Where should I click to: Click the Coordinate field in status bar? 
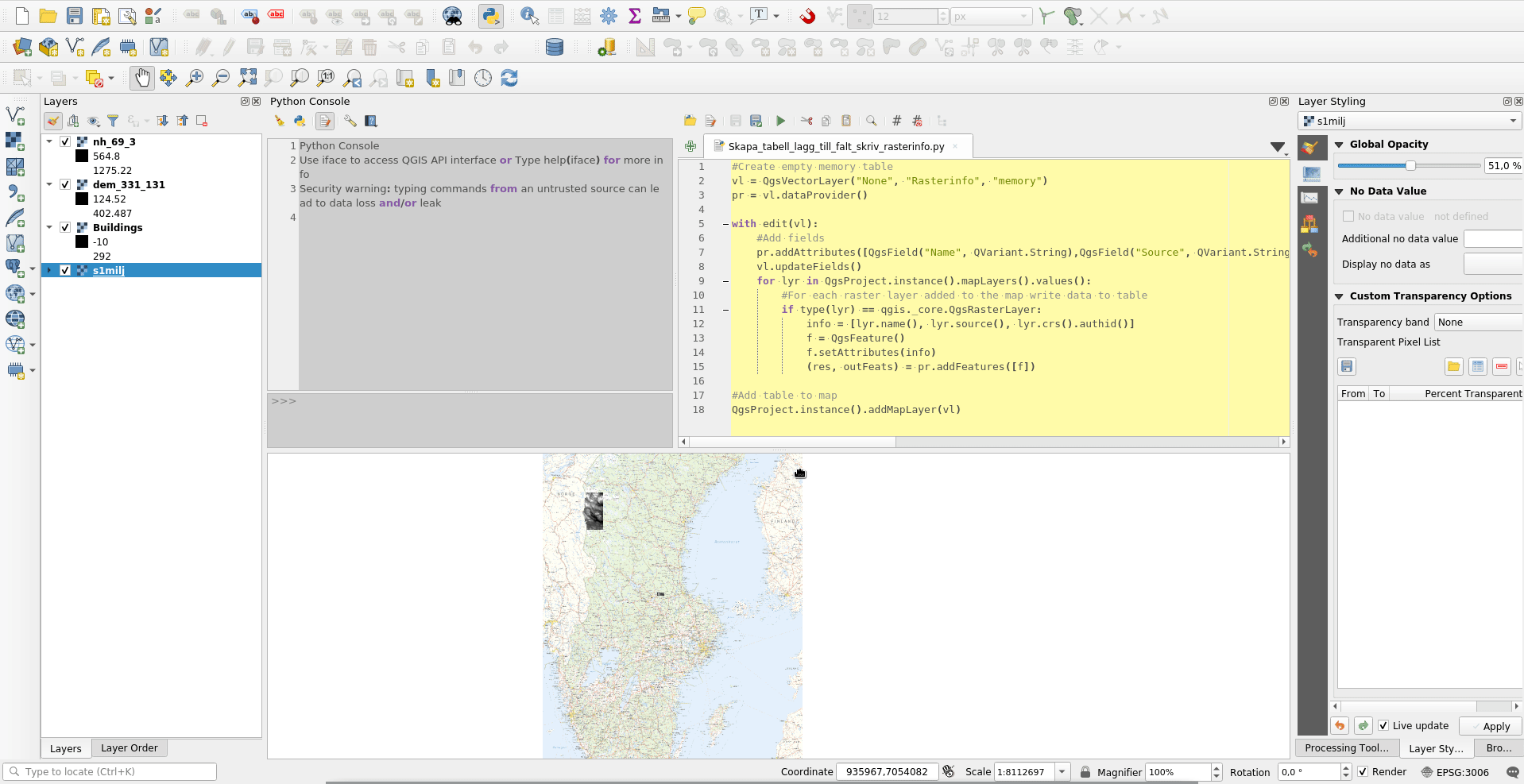click(887, 772)
